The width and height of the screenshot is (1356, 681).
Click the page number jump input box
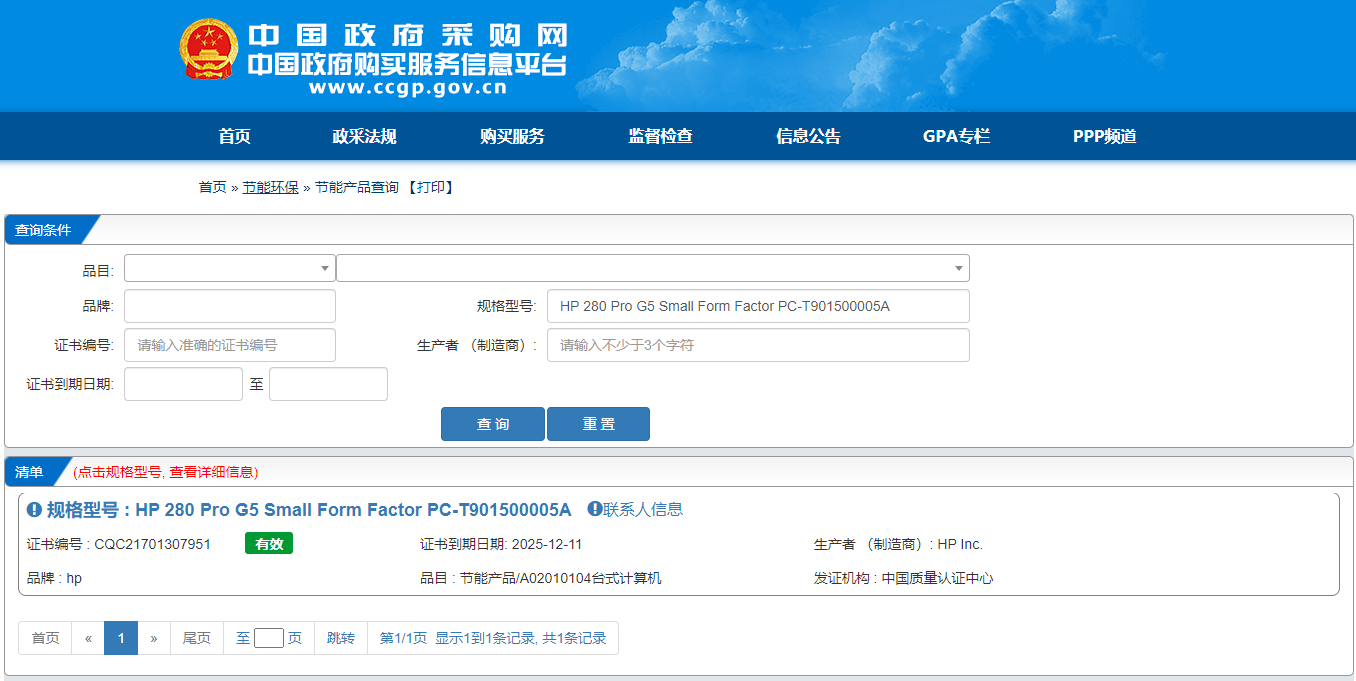[269, 638]
